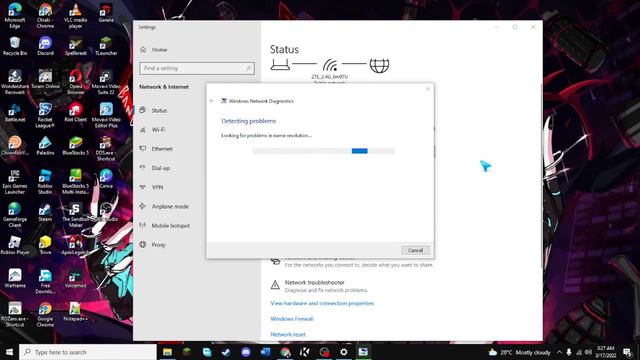Click the Find a setting search field
This screenshot has width=640, height=360.
tap(197, 68)
